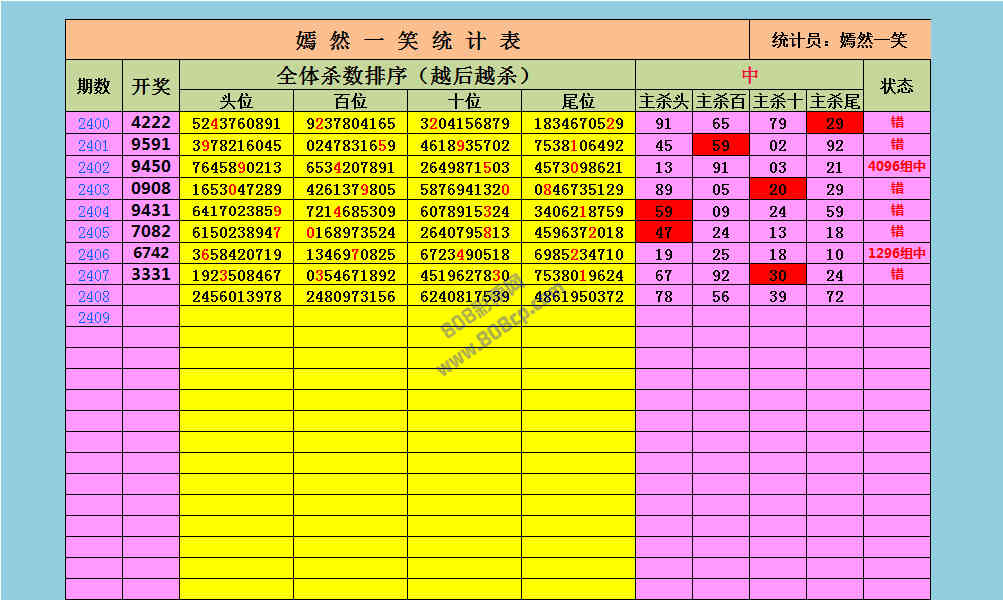Image resolution: width=1003 pixels, height=600 pixels.
Task: Select the empty period 2409 link
Action: pos(94,318)
